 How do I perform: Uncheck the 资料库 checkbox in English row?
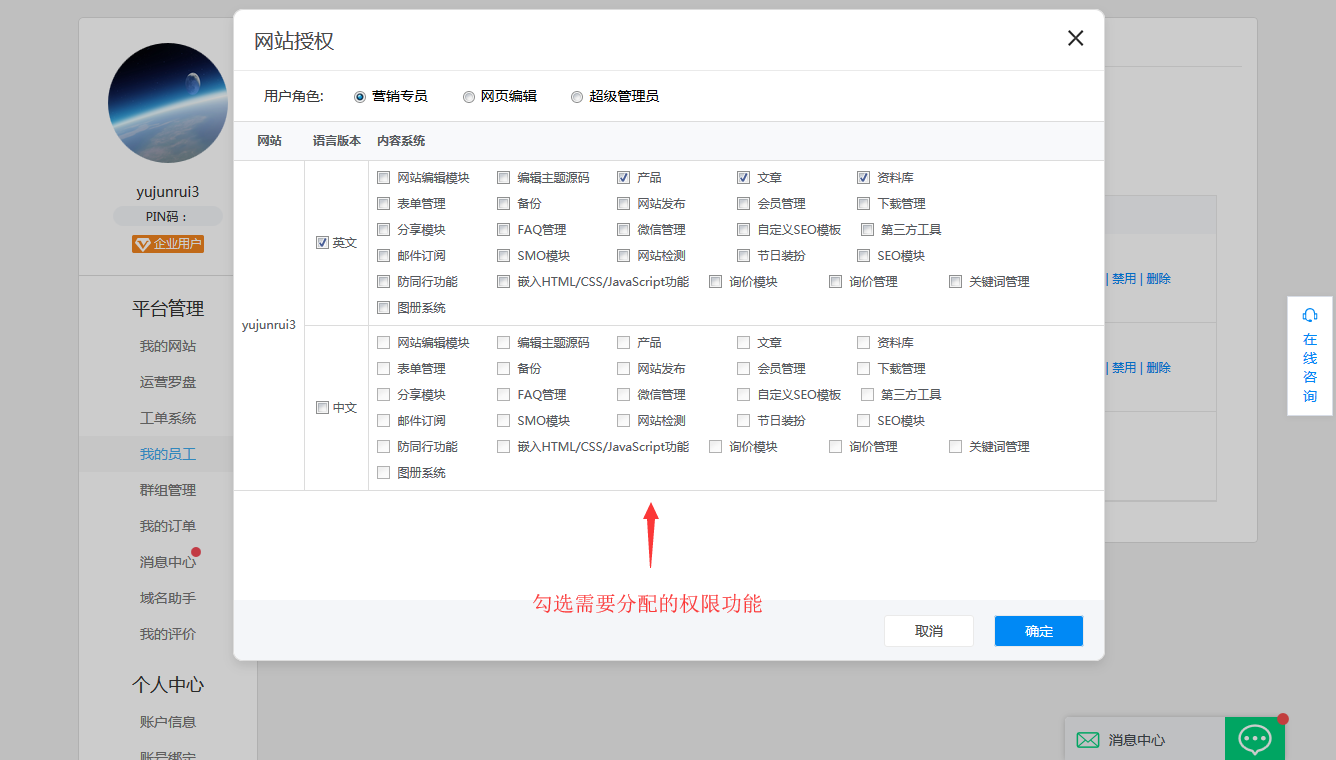tap(864, 178)
